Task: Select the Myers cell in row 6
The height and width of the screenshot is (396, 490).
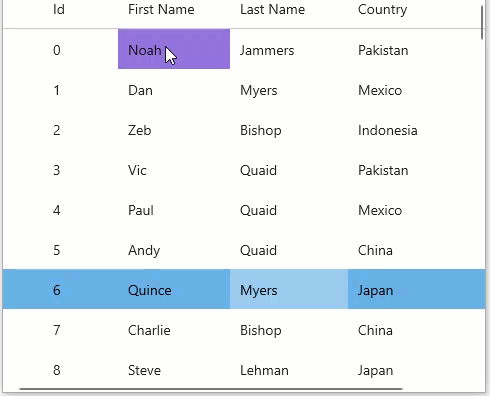Action: tap(289, 289)
